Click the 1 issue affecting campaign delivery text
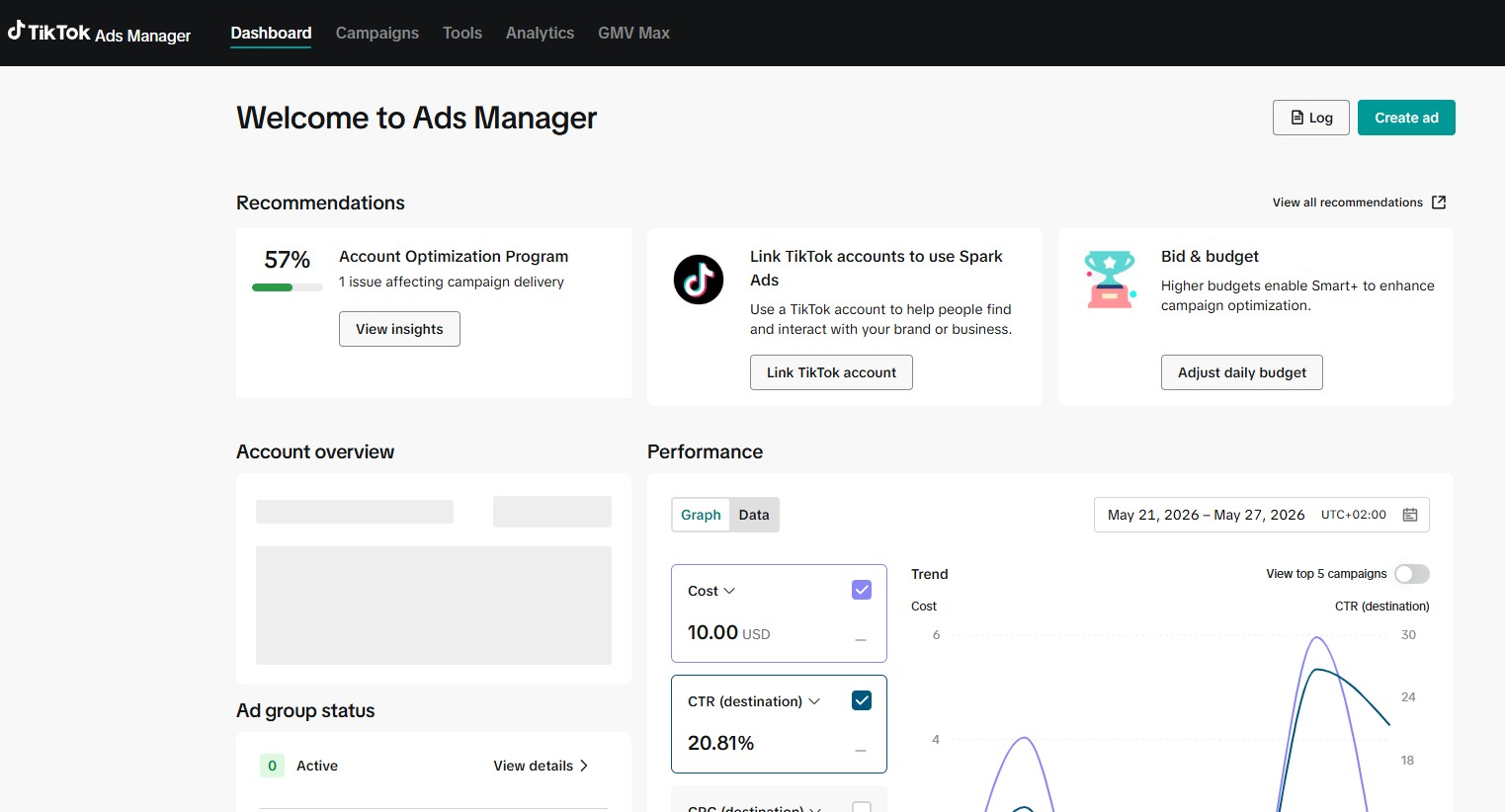Image resolution: width=1505 pixels, height=812 pixels. click(452, 282)
